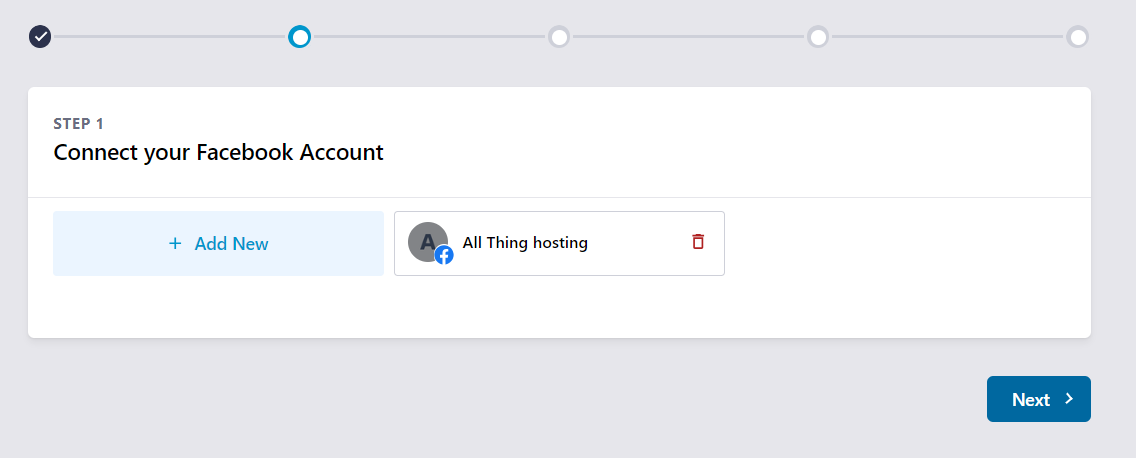Click progress line between second and third steps
The height and width of the screenshot is (458, 1136).
point(429,37)
